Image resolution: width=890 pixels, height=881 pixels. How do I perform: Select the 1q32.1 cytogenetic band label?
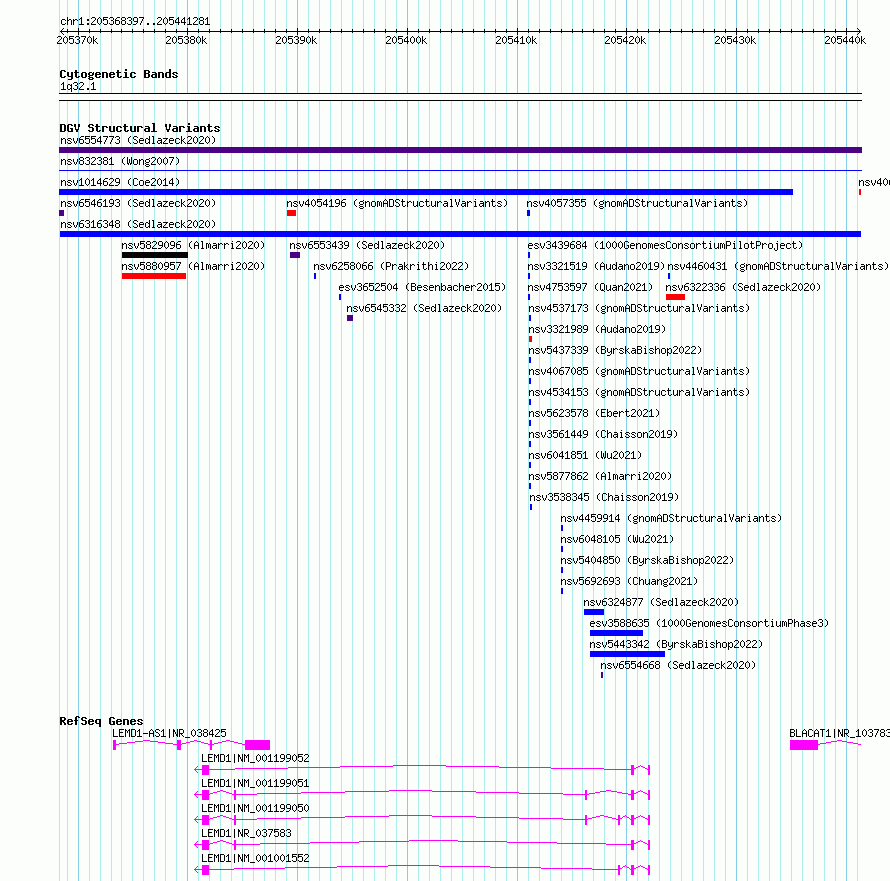point(78,86)
